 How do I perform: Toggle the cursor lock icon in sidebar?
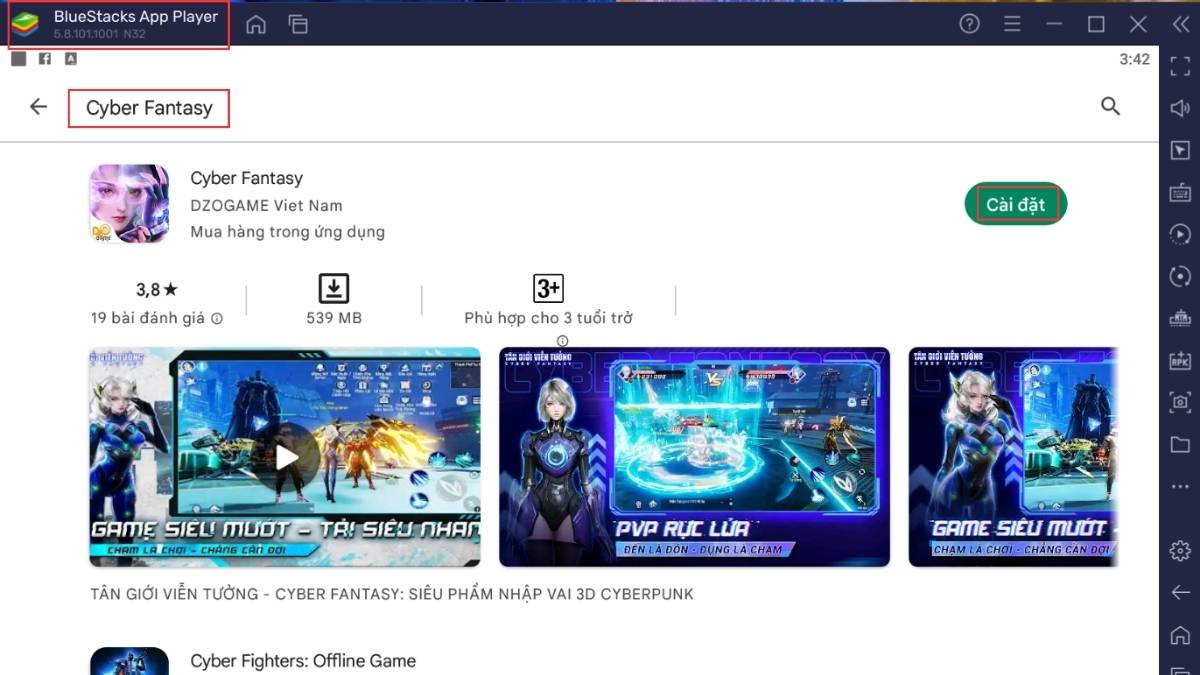(1180, 150)
